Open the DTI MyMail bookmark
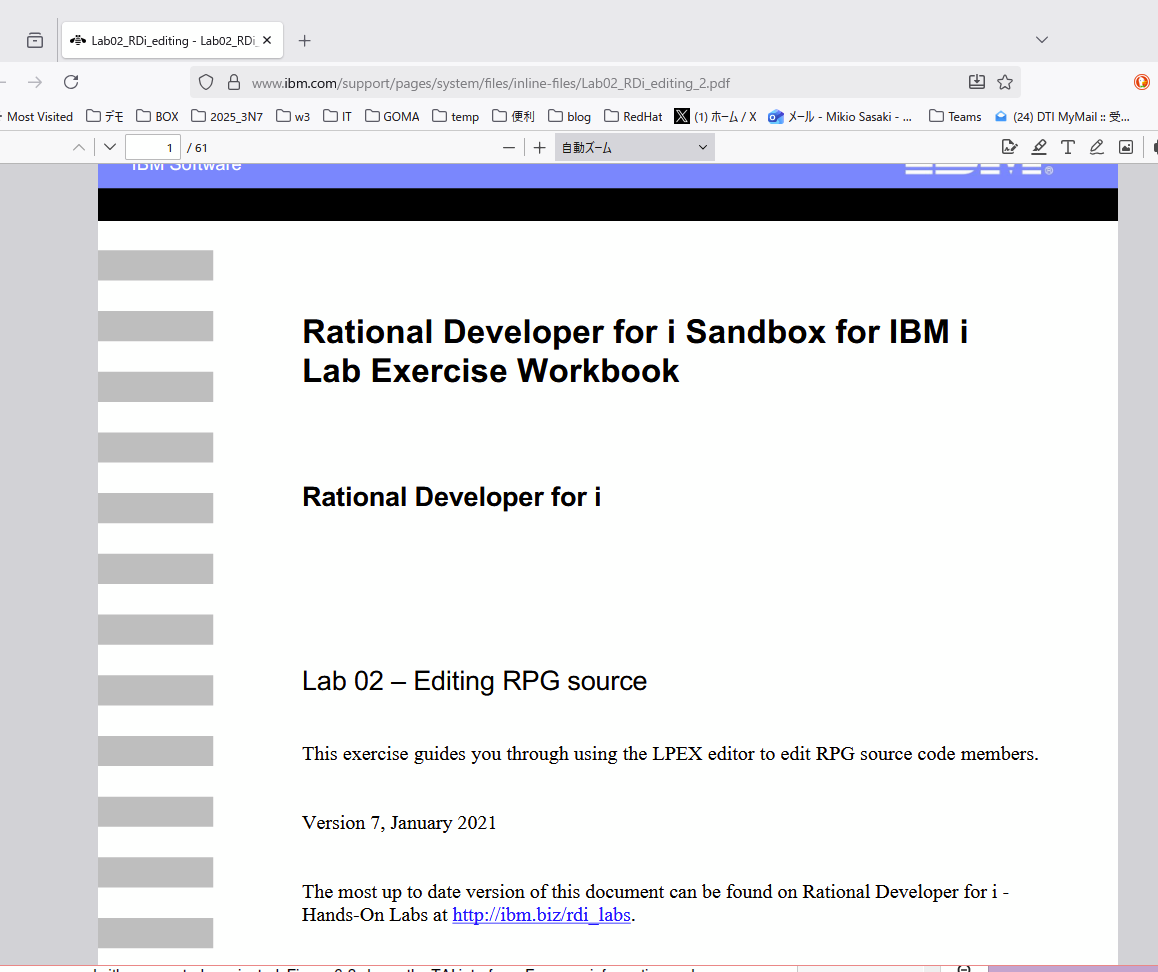 coord(1062,117)
